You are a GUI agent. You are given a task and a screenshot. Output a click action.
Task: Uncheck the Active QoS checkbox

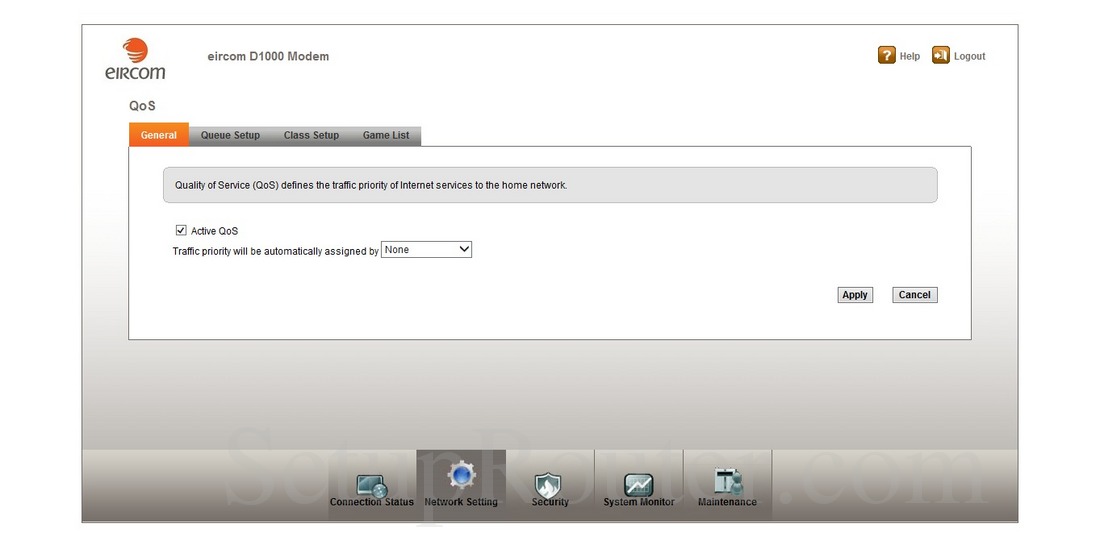181,230
